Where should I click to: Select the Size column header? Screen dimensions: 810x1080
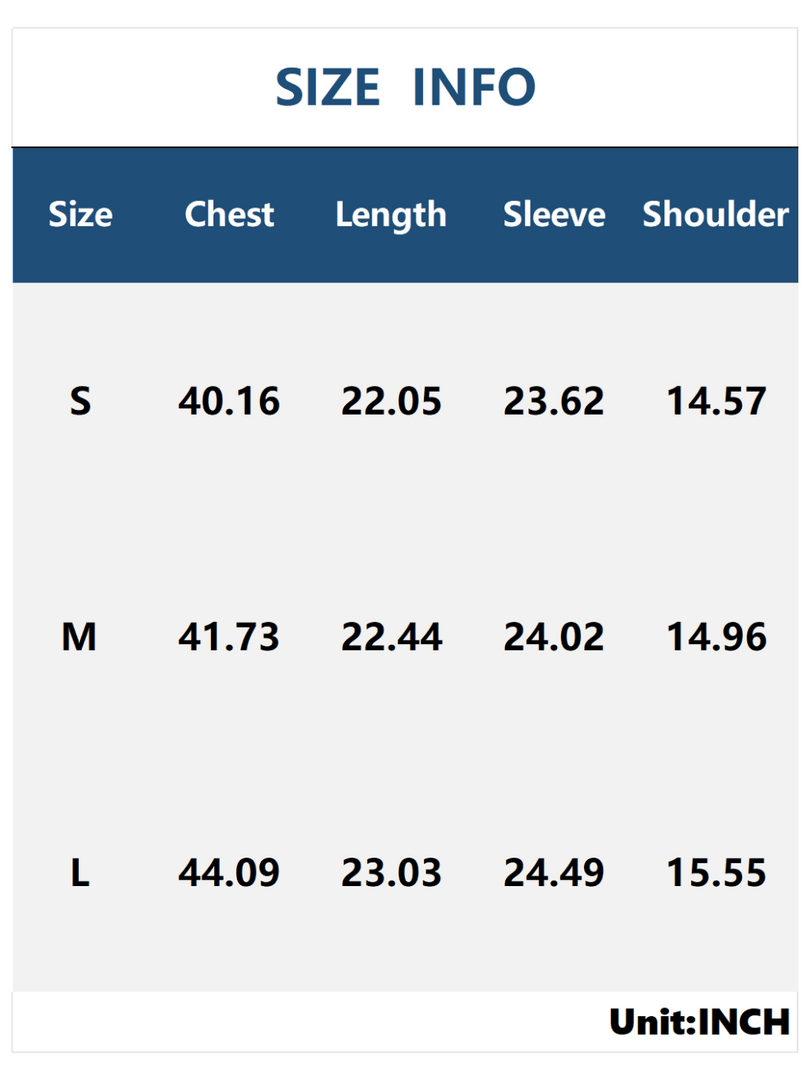81,214
